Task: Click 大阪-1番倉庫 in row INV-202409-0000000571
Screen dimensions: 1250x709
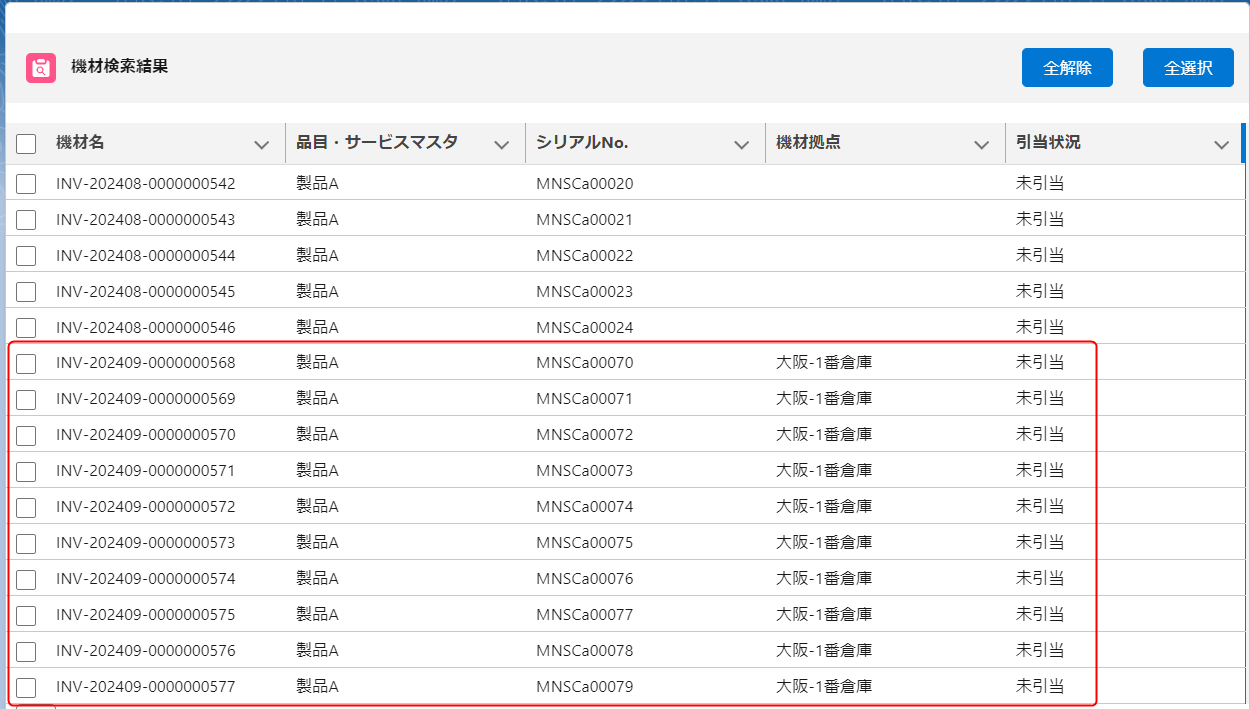Action: tap(824, 471)
